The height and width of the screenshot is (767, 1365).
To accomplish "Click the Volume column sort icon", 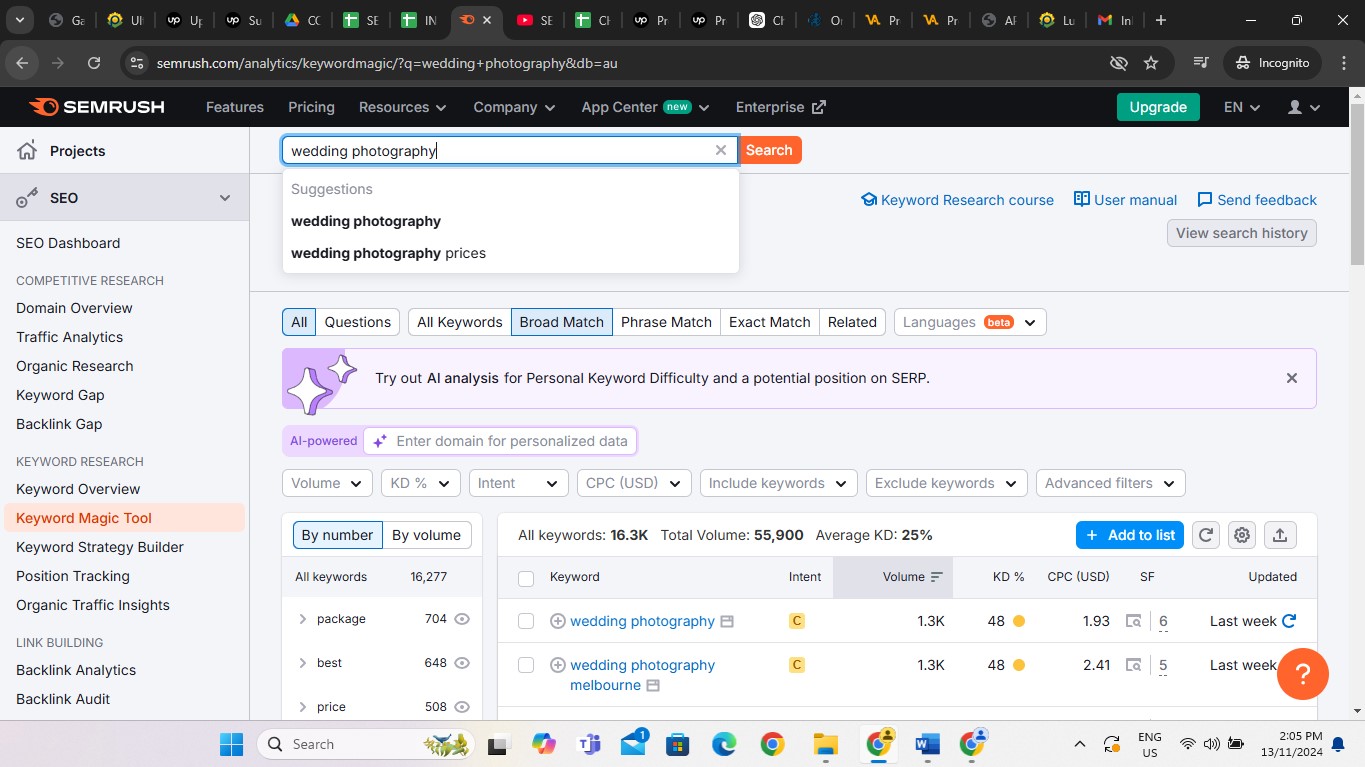I will click(936, 577).
